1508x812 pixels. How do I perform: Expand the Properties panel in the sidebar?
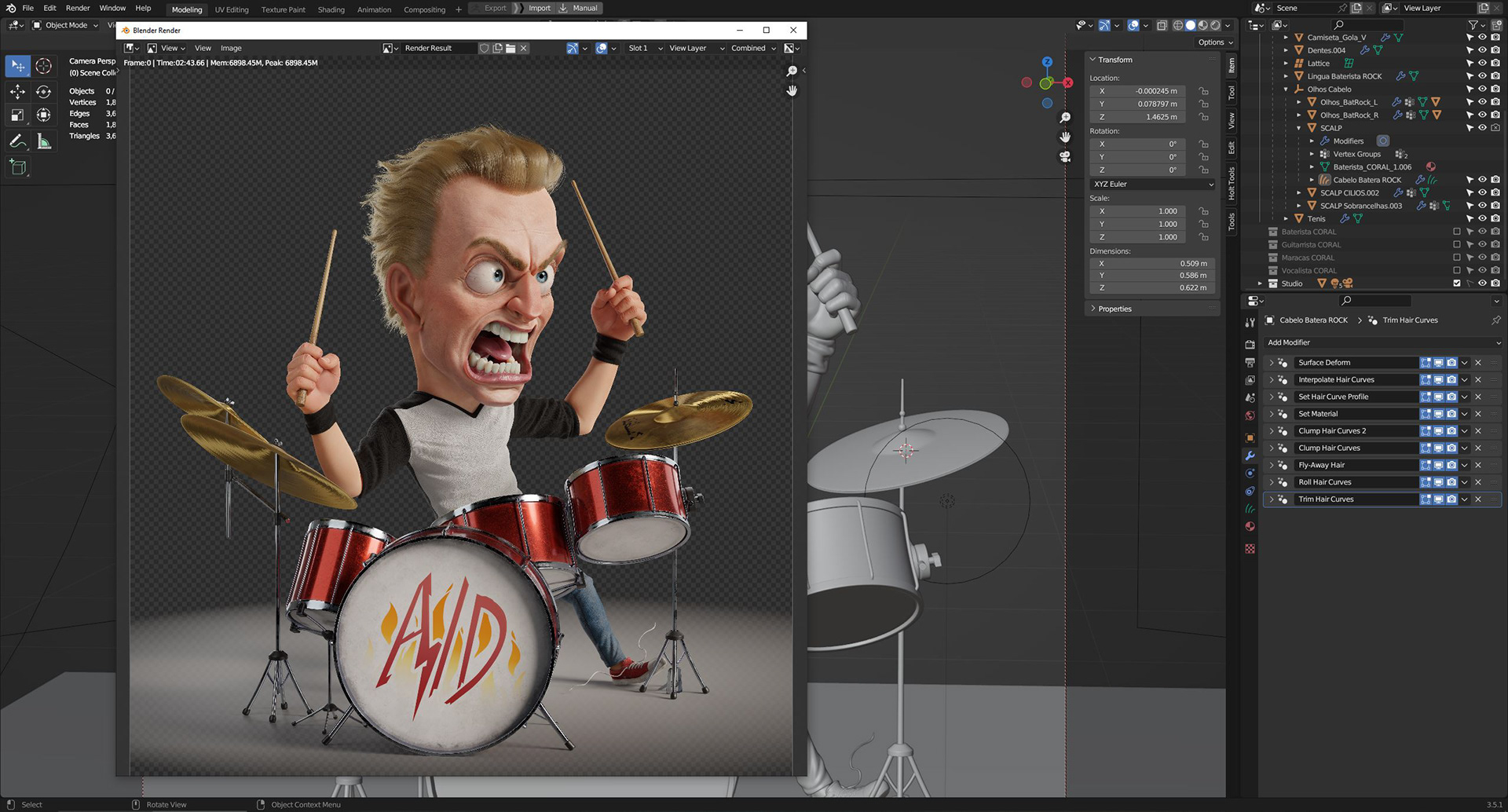(1093, 309)
